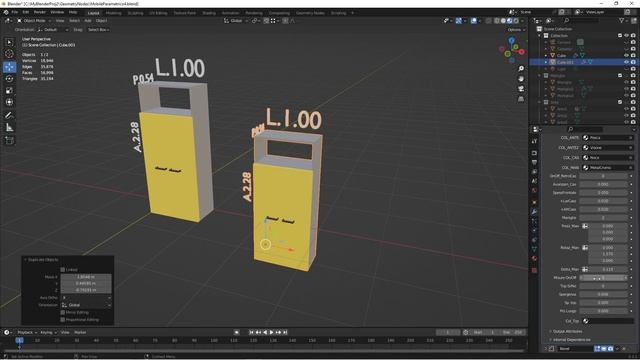Click the viewport pan hand icon
Image resolution: width=640 pixels, height=360 pixels.
coord(521,78)
